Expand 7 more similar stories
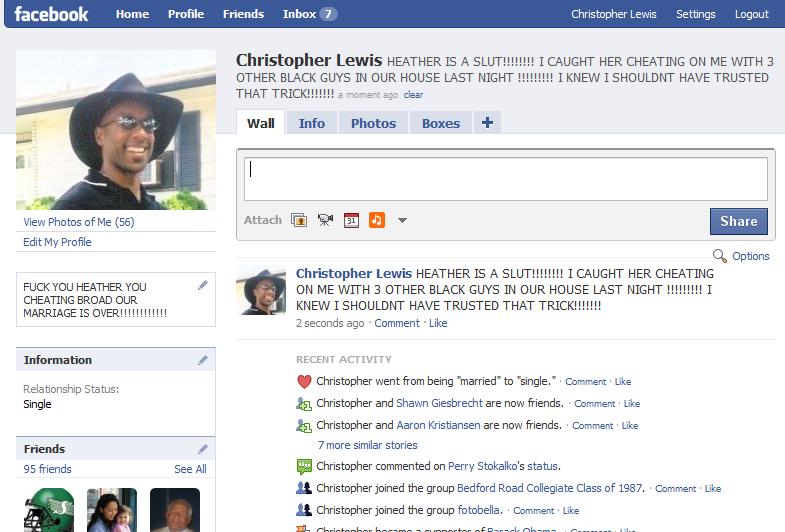 [367, 445]
